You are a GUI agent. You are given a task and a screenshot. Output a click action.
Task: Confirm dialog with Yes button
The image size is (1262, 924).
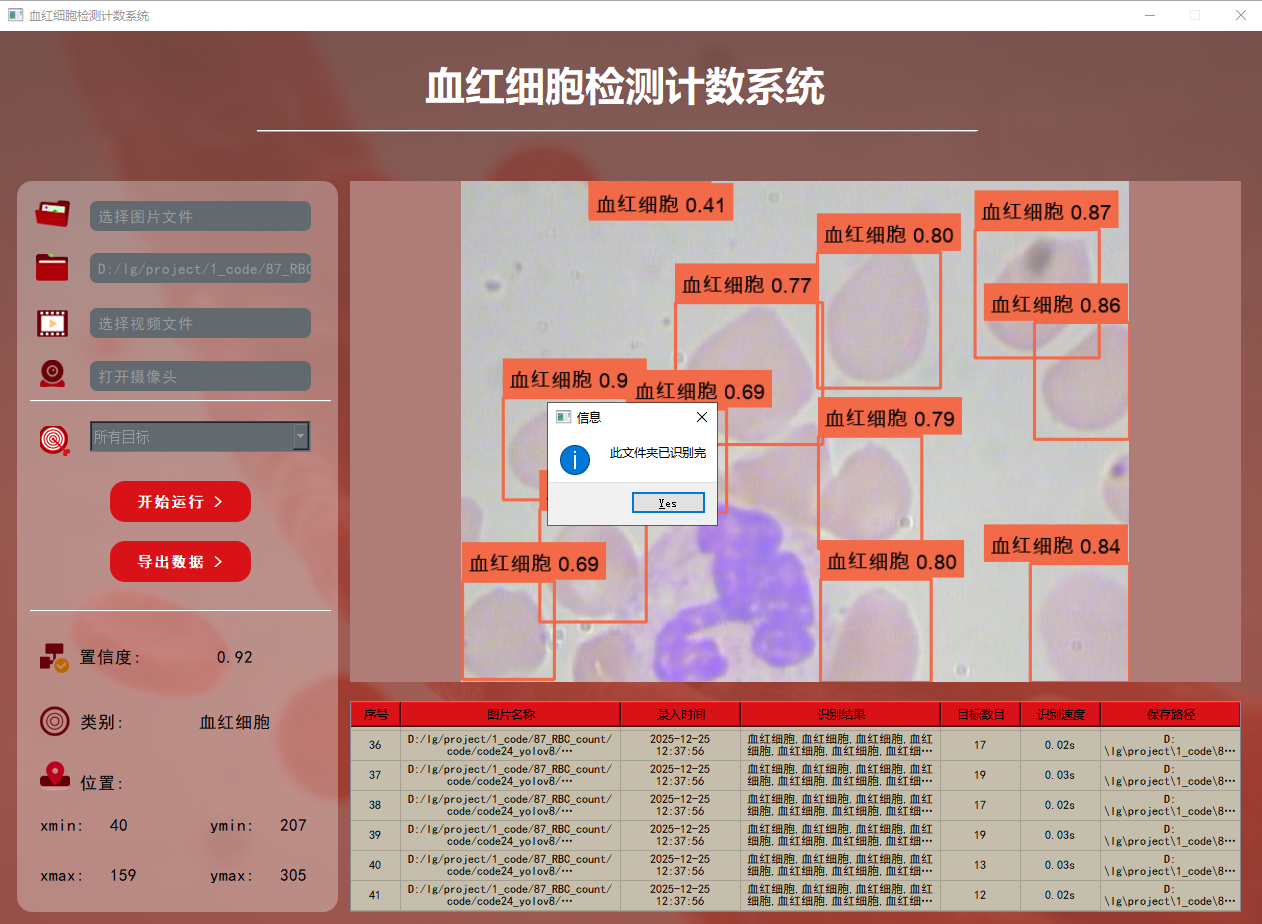(x=668, y=503)
